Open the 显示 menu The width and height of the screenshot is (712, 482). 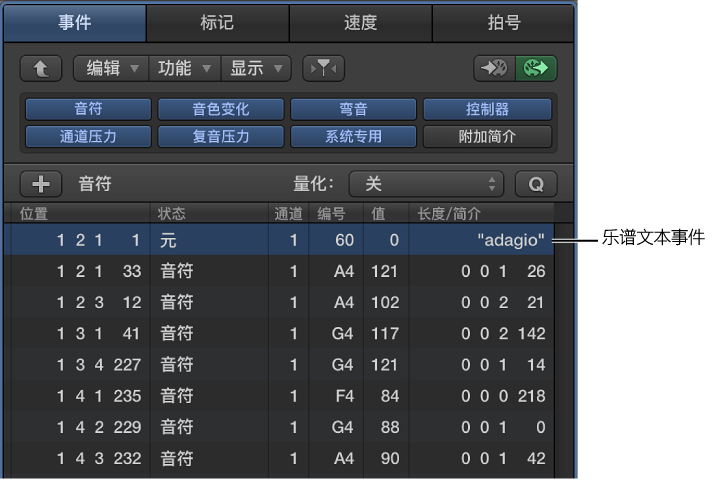coord(256,69)
